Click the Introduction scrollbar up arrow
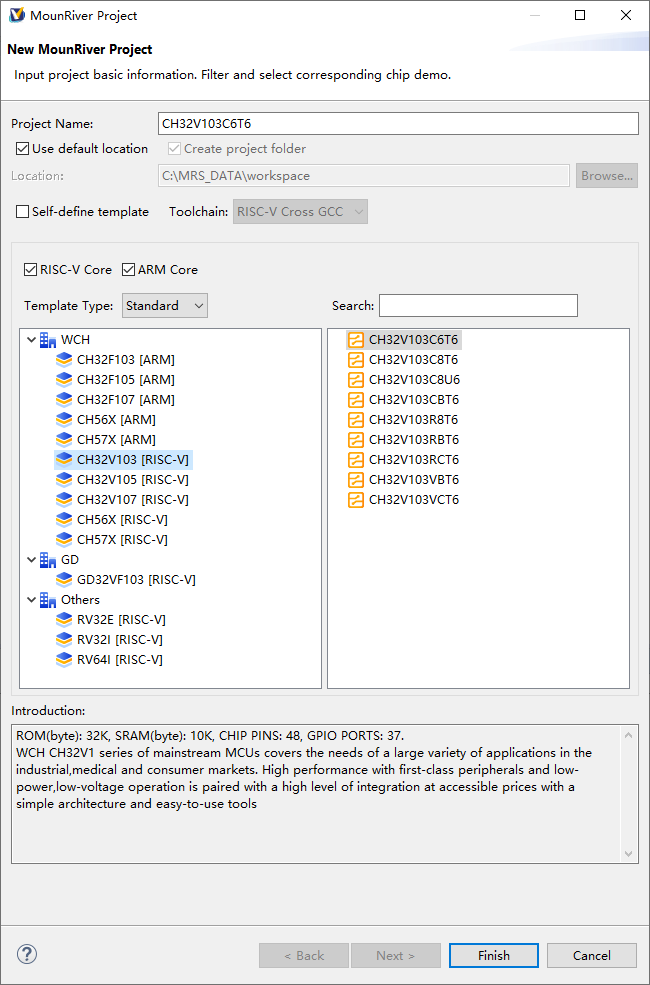This screenshot has width=650, height=985. pyautogui.click(x=629, y=734)
